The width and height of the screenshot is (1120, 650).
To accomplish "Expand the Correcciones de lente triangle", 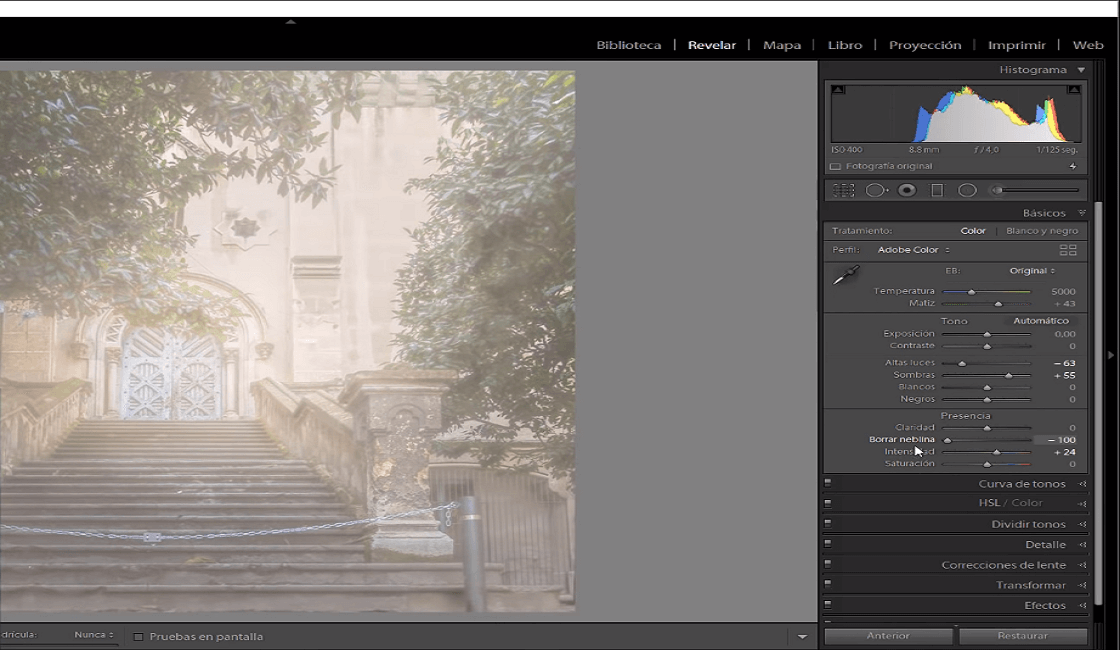I will coord(1082,565).
